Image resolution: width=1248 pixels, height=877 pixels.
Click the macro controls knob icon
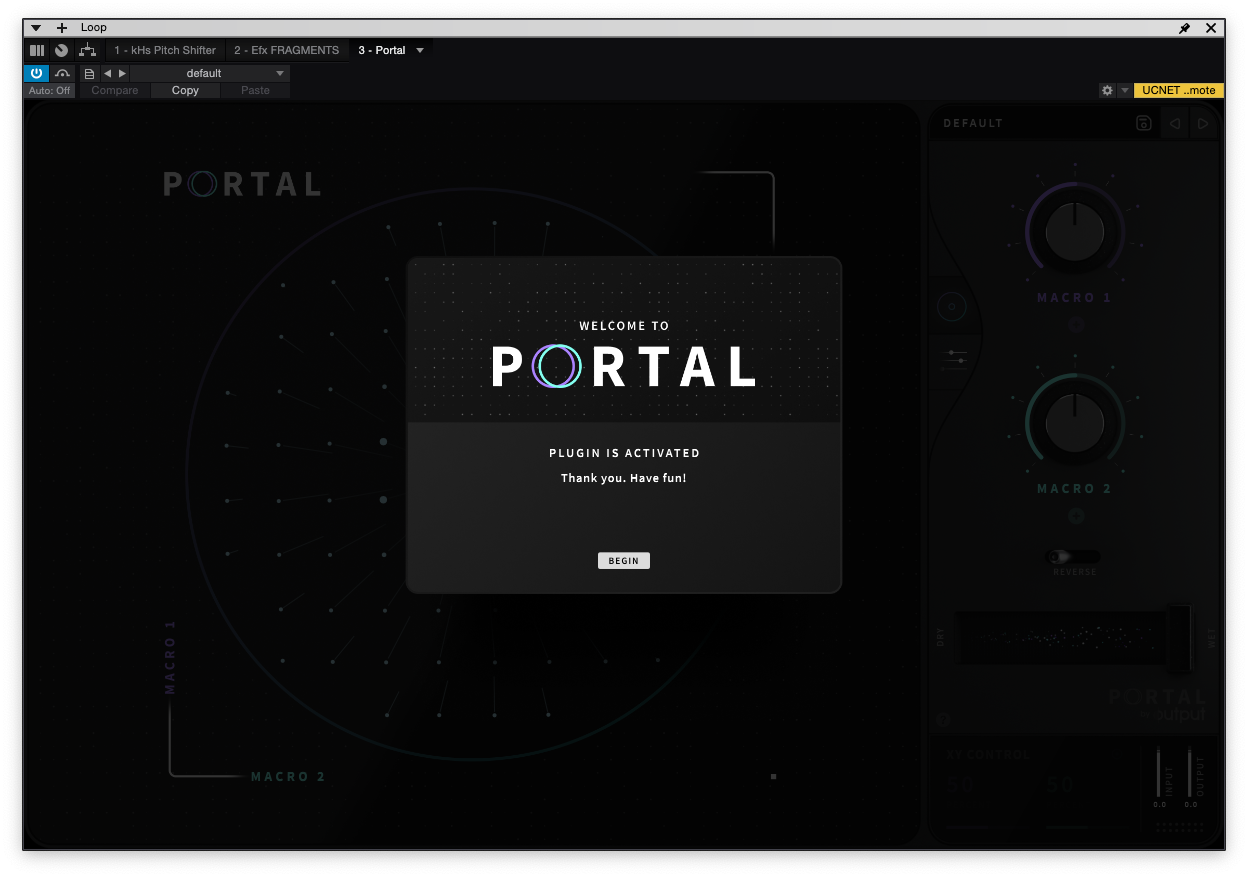(x=62, y=50)
